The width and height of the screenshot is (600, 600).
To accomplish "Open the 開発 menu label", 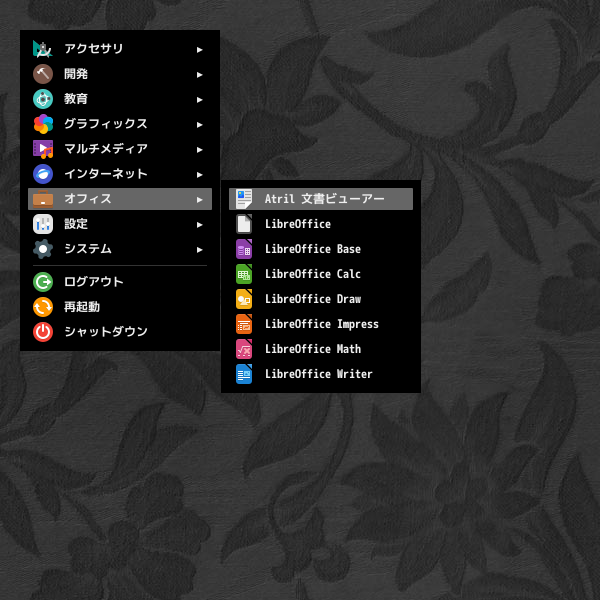I will point(76,73).
